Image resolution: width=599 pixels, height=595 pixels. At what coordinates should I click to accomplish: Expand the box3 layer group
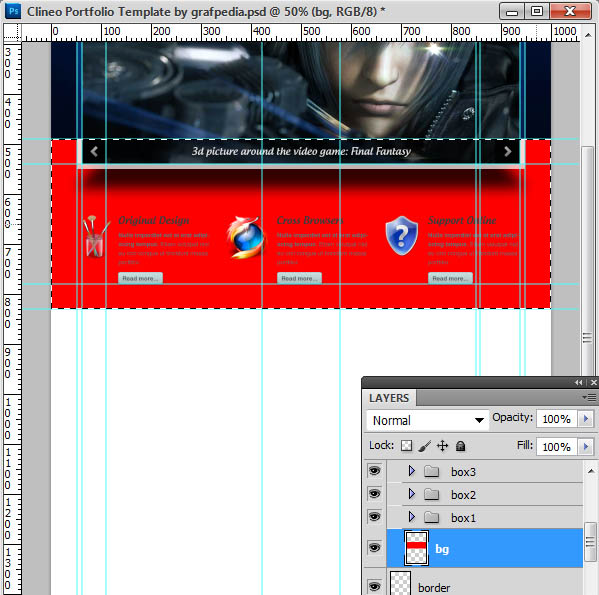(411, 471)
